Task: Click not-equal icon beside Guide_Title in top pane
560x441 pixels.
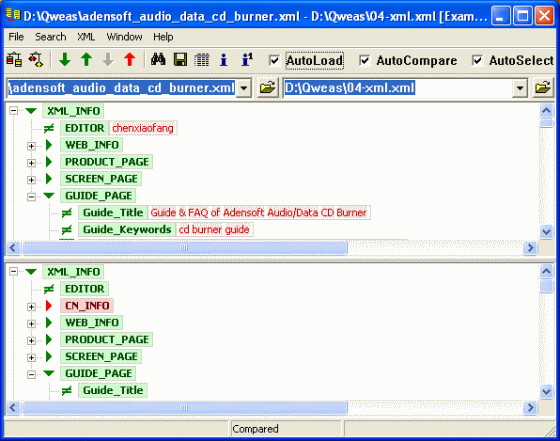Action: pyautogui.click(x=67, y=213)
